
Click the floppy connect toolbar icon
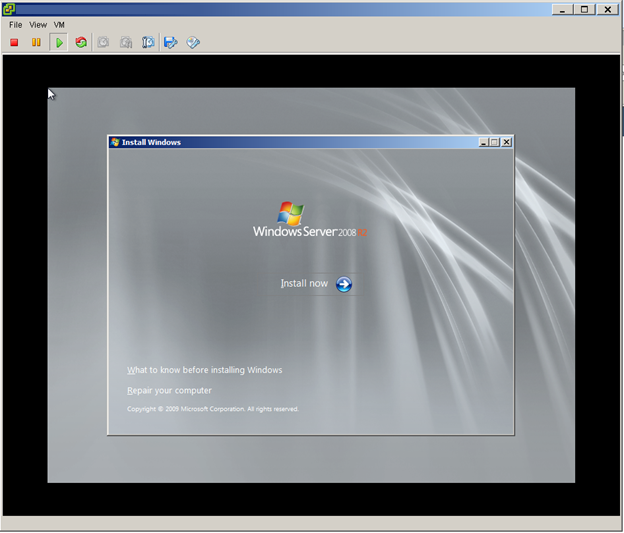click(x=171, y=42)
